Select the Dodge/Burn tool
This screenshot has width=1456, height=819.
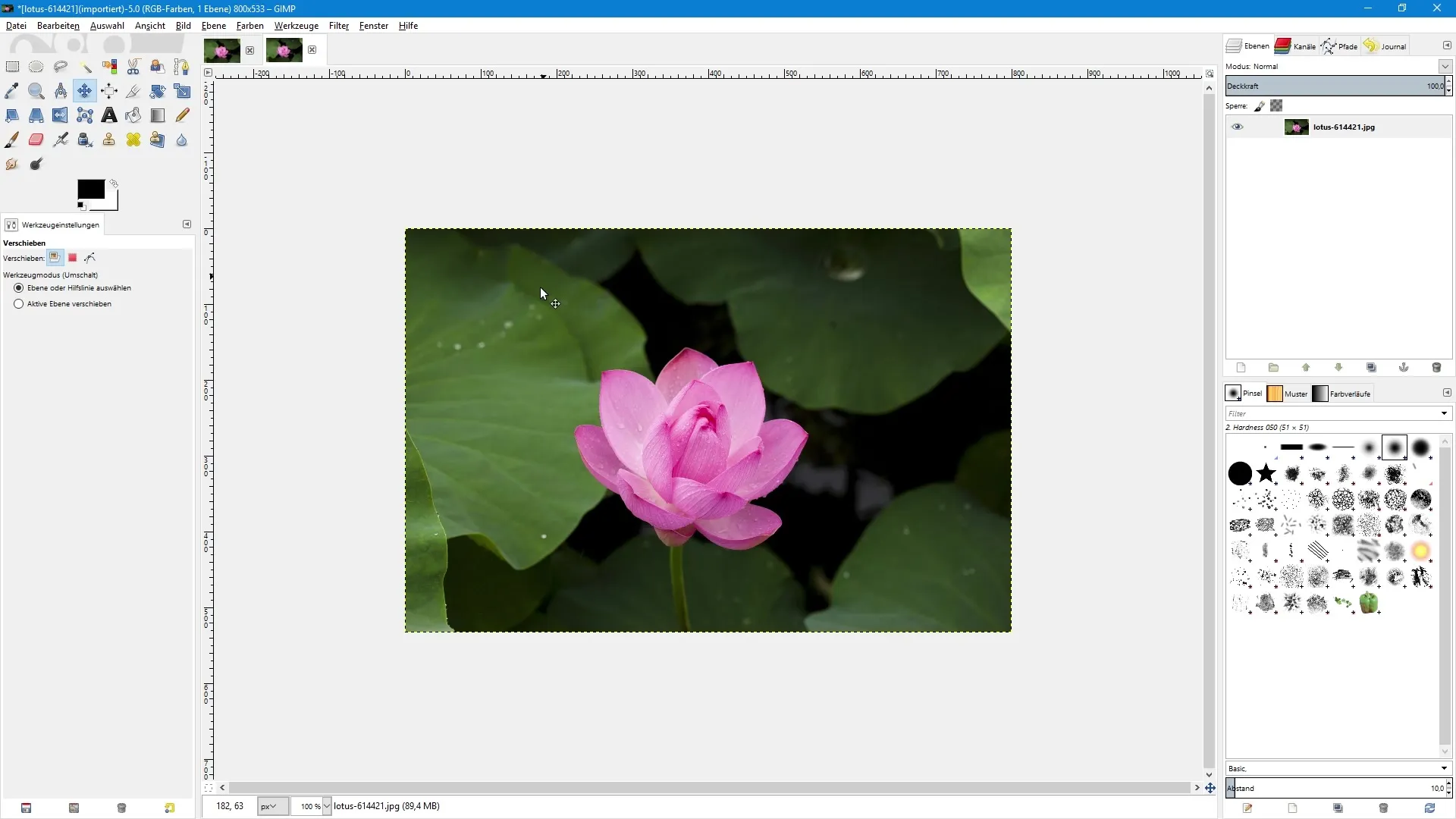tap(36, 164)
